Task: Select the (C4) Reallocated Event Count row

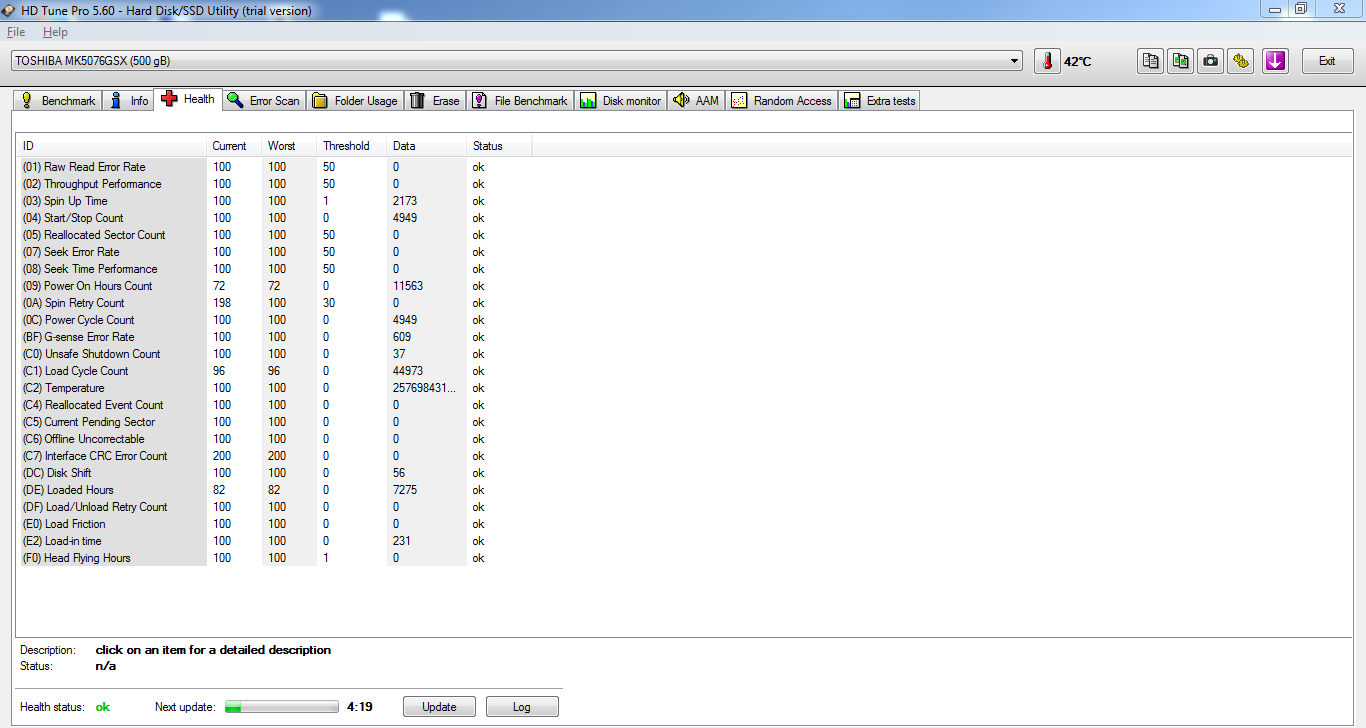Action: (x=274, y=405)
